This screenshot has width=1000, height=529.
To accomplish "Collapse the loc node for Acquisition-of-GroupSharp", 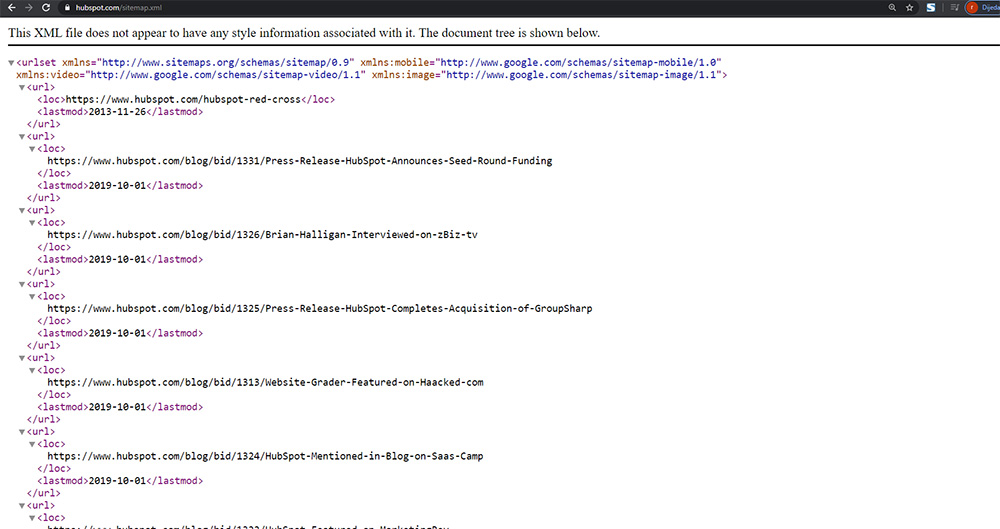I will click(x=32, y=297).
